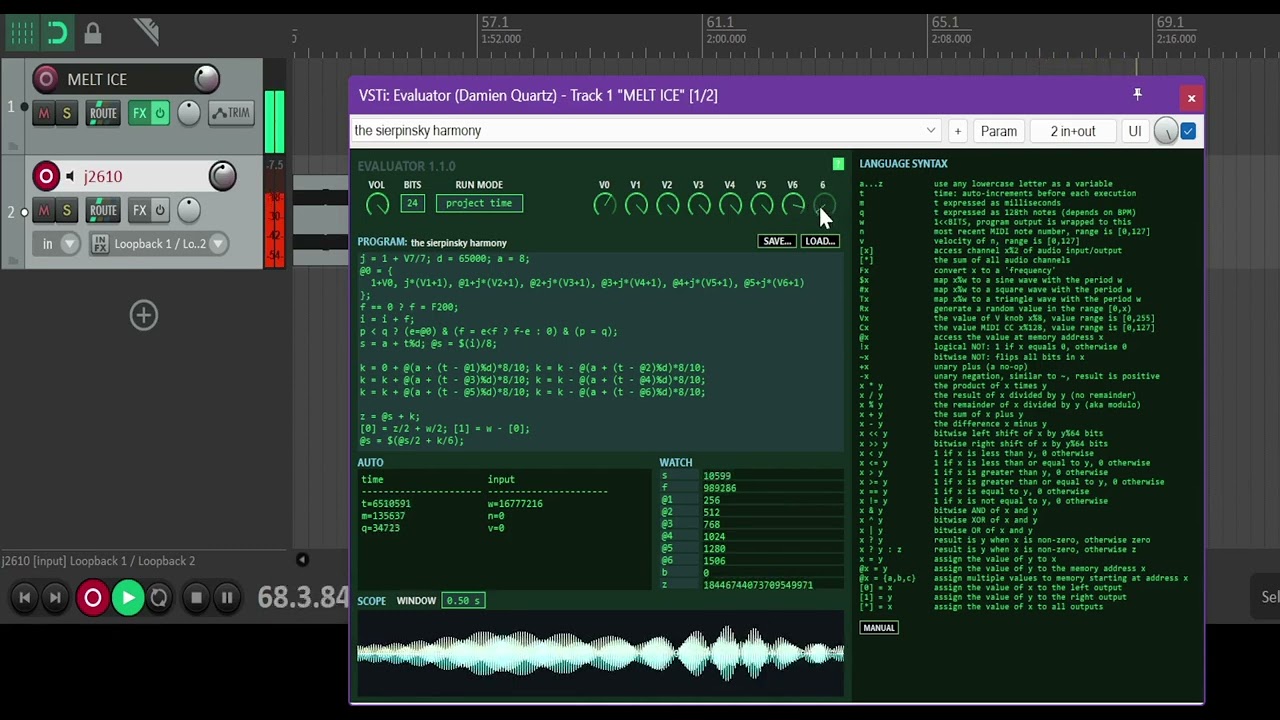Solo the j2610 track
This screenshot has height=720, width=1280.
point(67,210)
